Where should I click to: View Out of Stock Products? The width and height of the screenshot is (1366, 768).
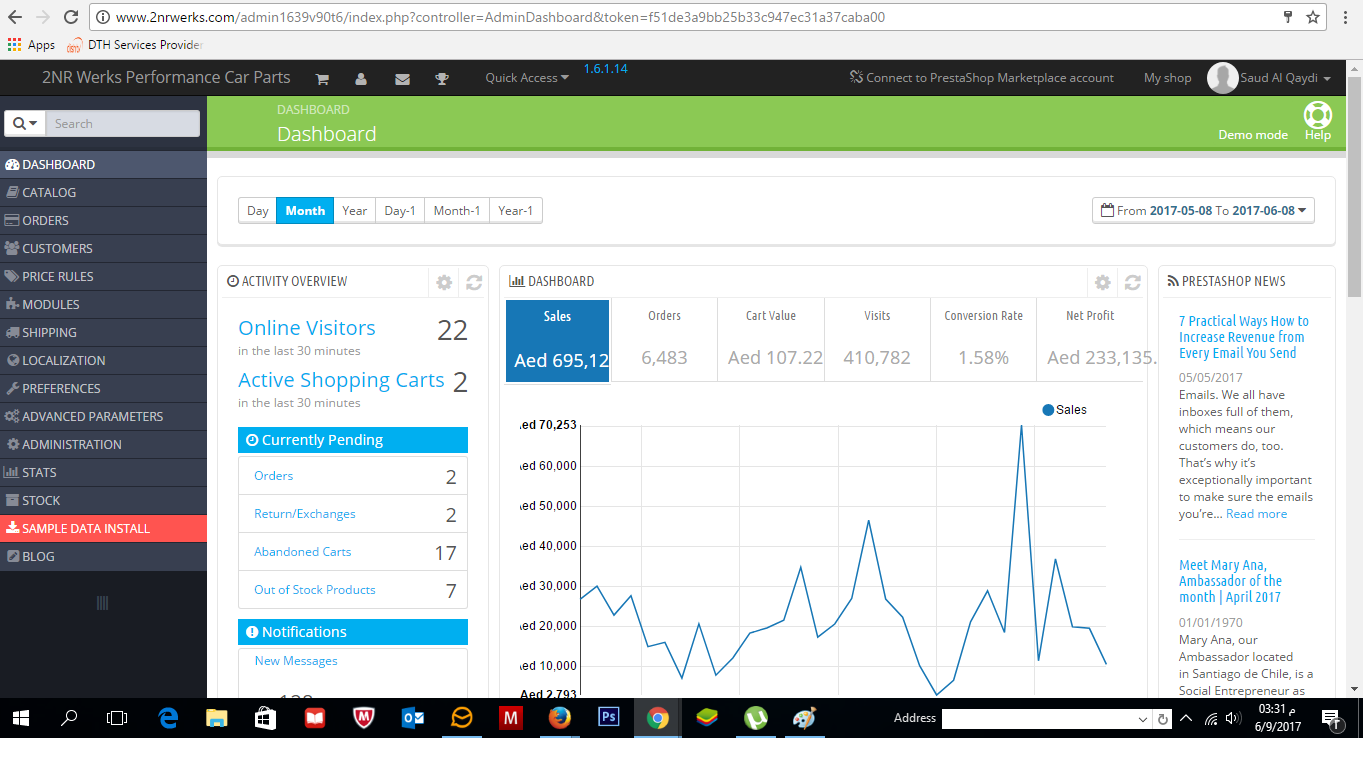pyautogui.click(x=315, y=590)
